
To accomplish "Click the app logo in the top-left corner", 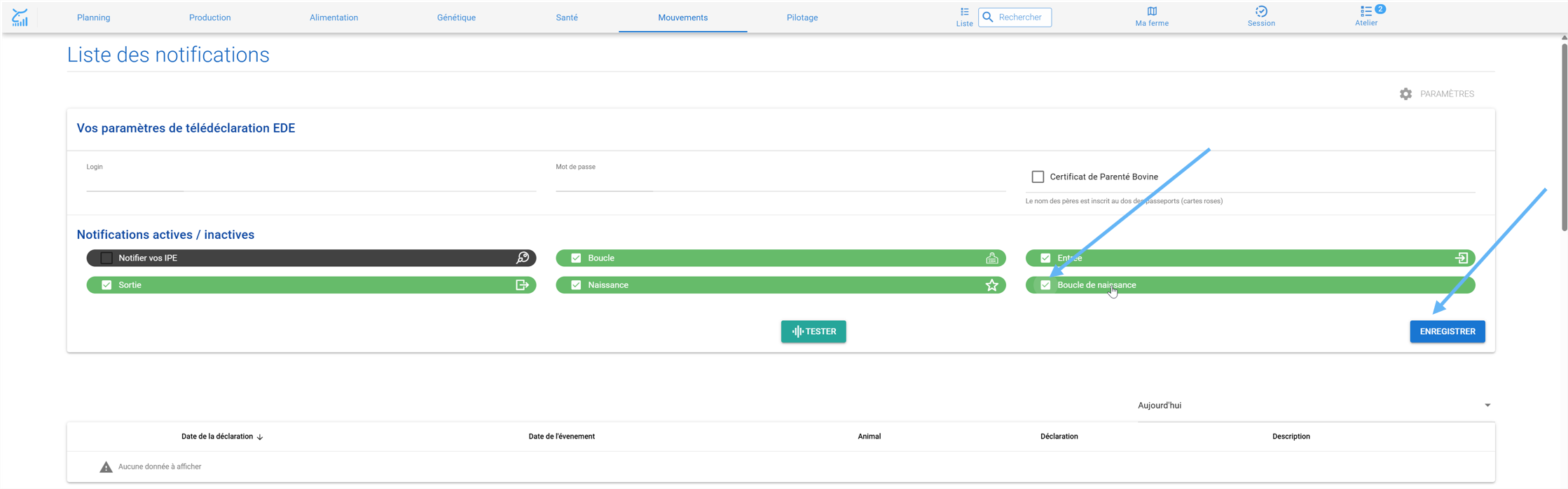I will (x=20, y=18).
